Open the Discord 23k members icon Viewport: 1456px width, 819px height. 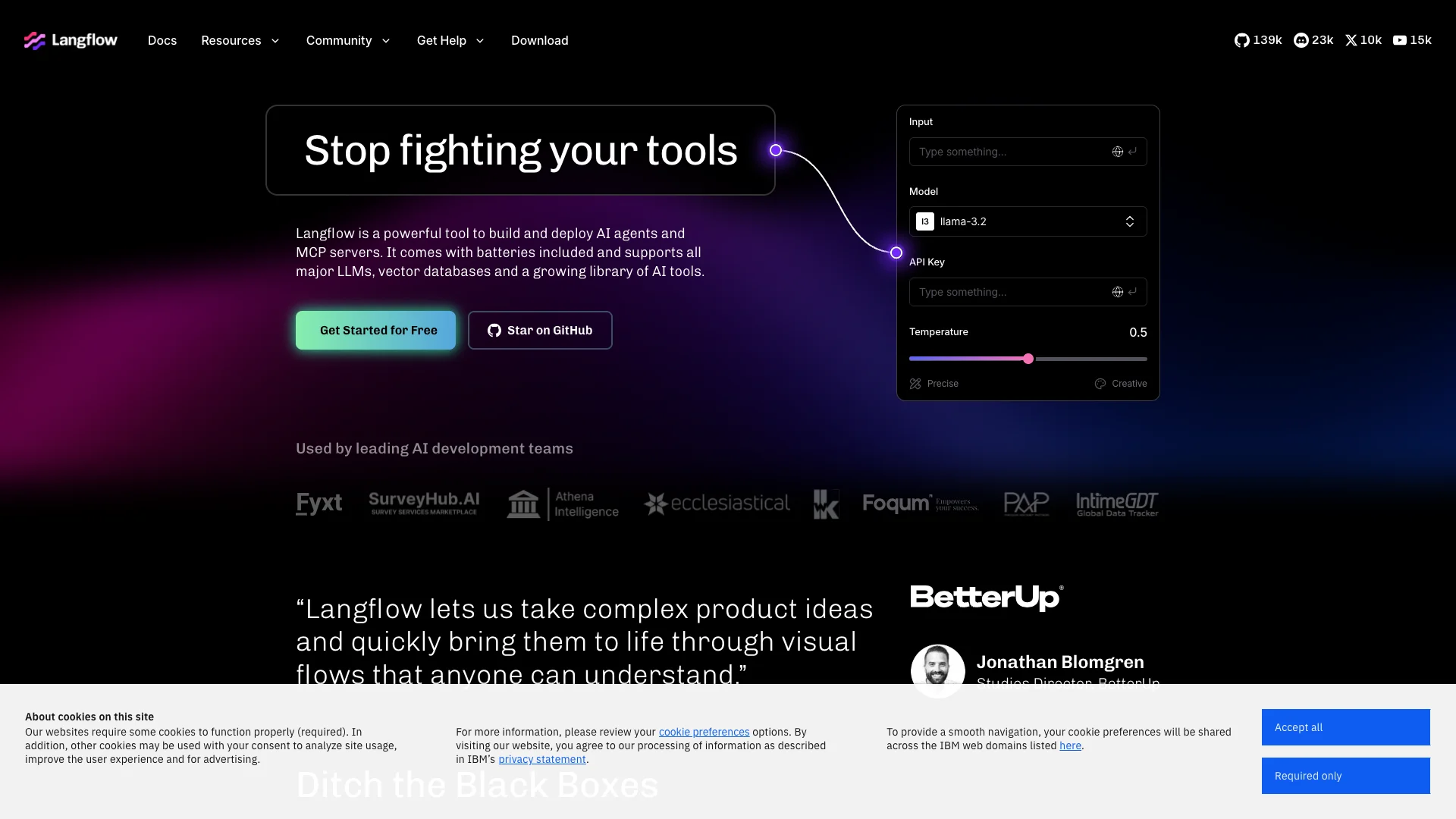click(1301, 41)
